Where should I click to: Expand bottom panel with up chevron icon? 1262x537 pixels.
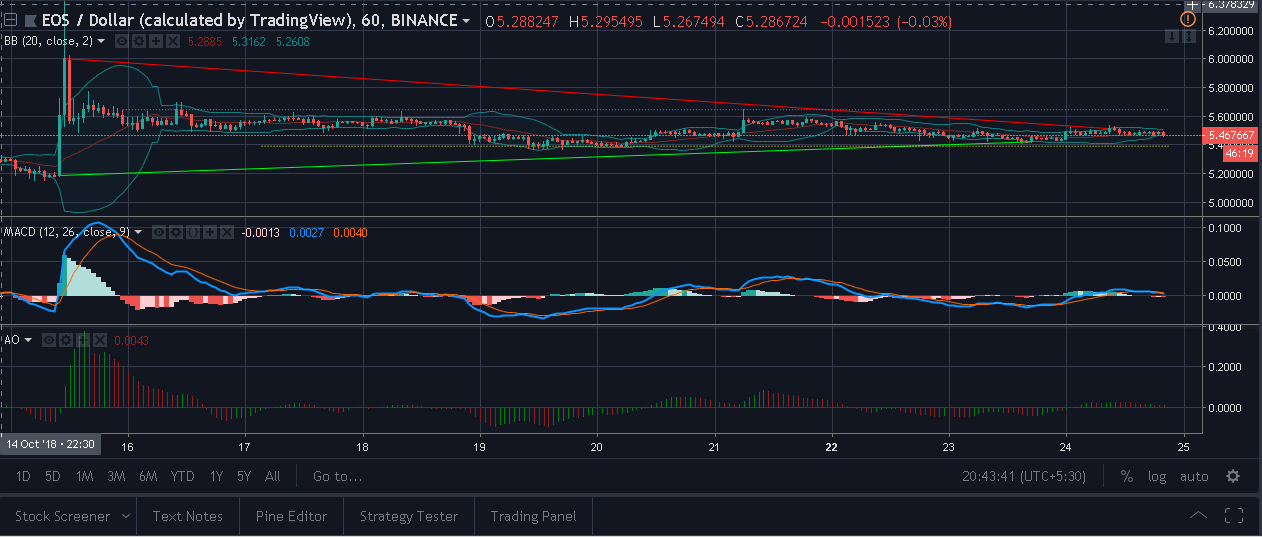pyautogui.click(x=1198, y=516)
